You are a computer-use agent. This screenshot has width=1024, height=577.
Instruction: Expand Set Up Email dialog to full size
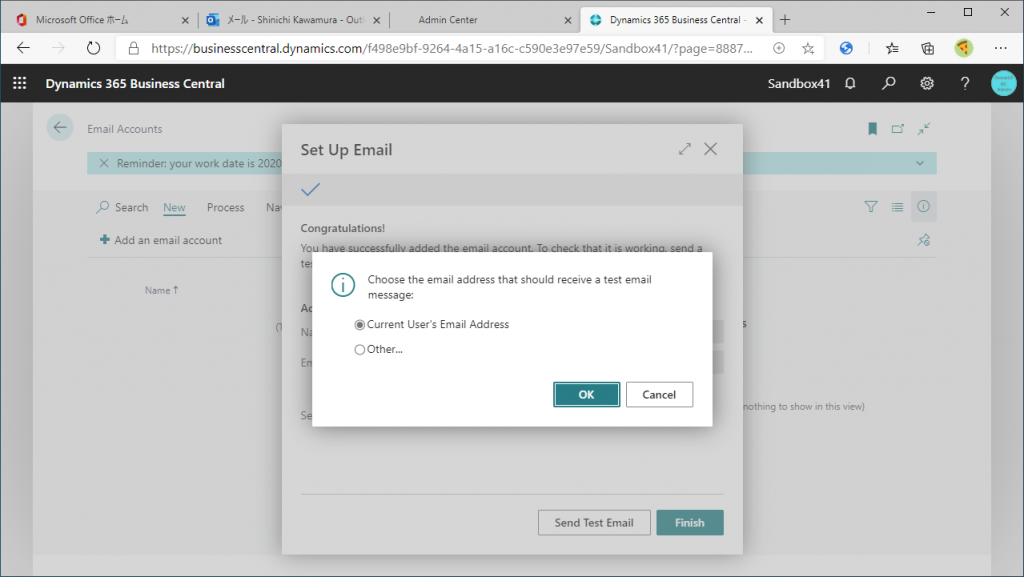pyautogui.click(x=684, y=149)
